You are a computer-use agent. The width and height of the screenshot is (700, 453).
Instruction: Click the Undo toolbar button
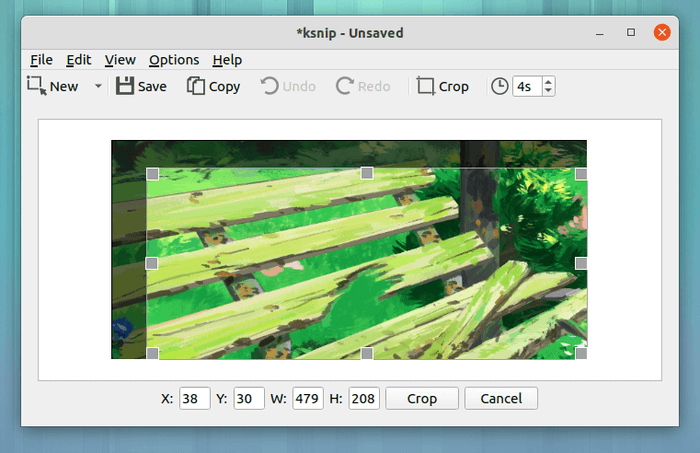pos(288,86)
